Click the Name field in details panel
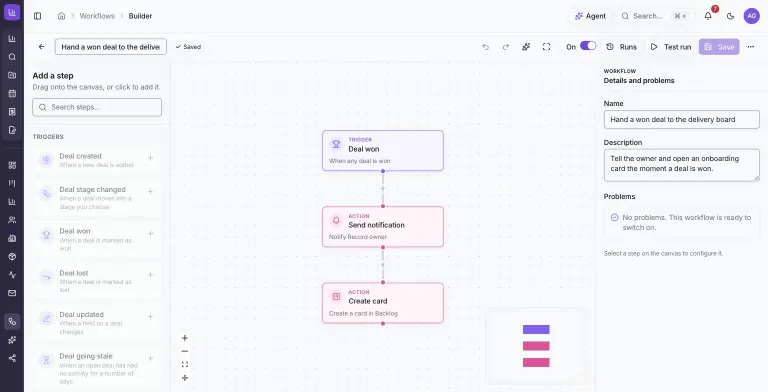The image size is (768, 392). pyautogui.click(x=681, y=120)
